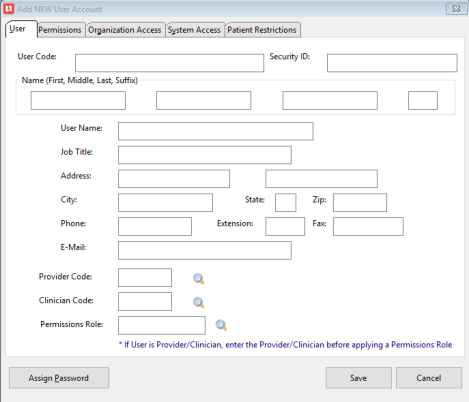
Task: Select the Patient Restrictions tab
Action: click(x=262, y=30)
